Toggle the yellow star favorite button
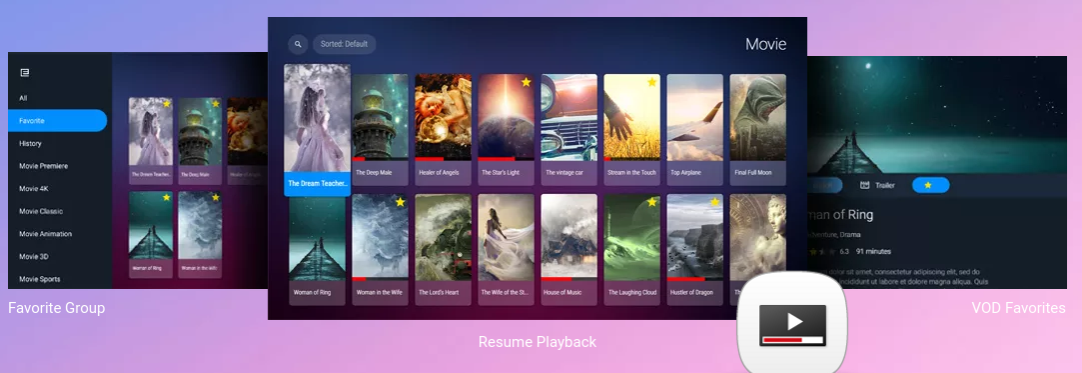1082x373 pixels. click(930, 185)
